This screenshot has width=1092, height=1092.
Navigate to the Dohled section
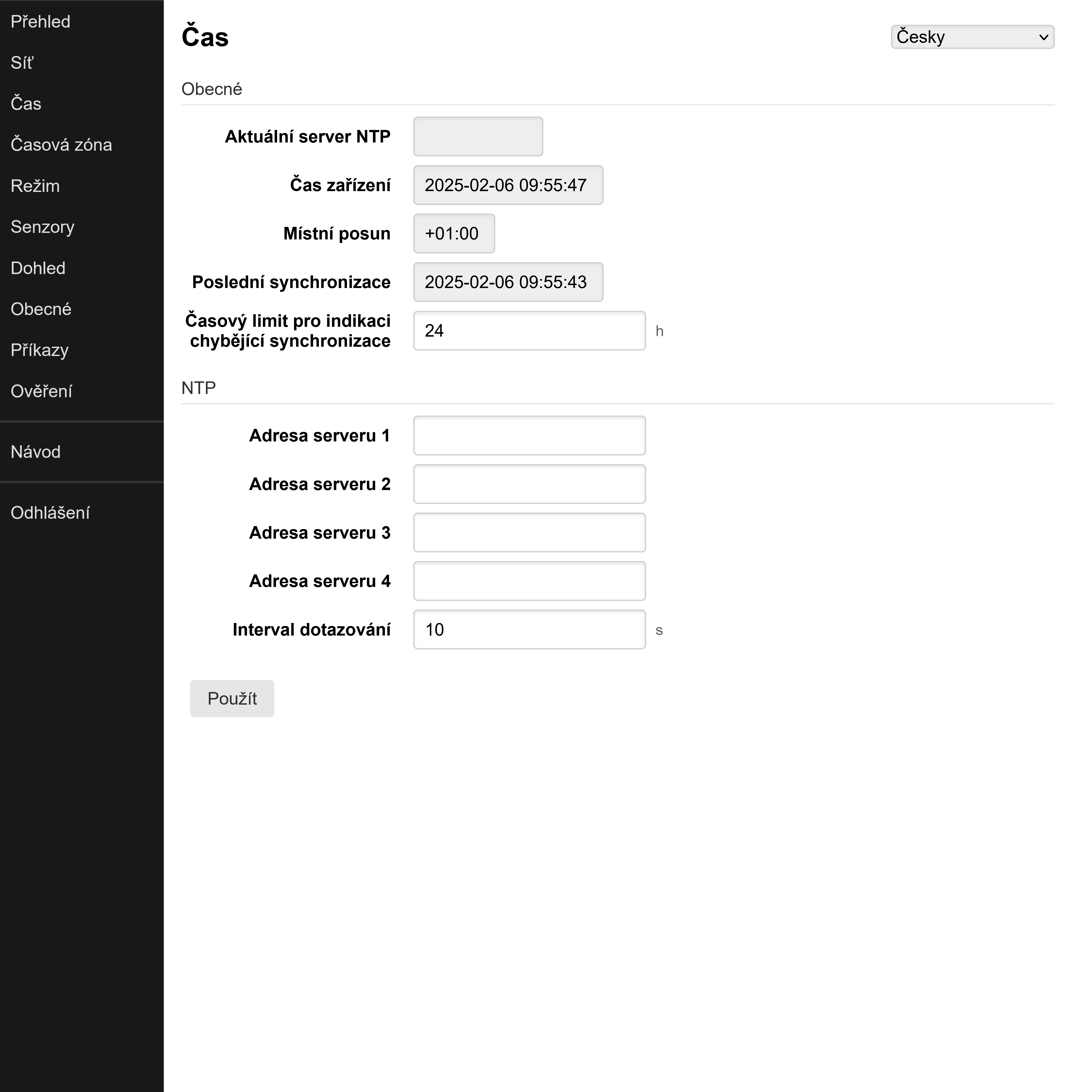[38, 268]
